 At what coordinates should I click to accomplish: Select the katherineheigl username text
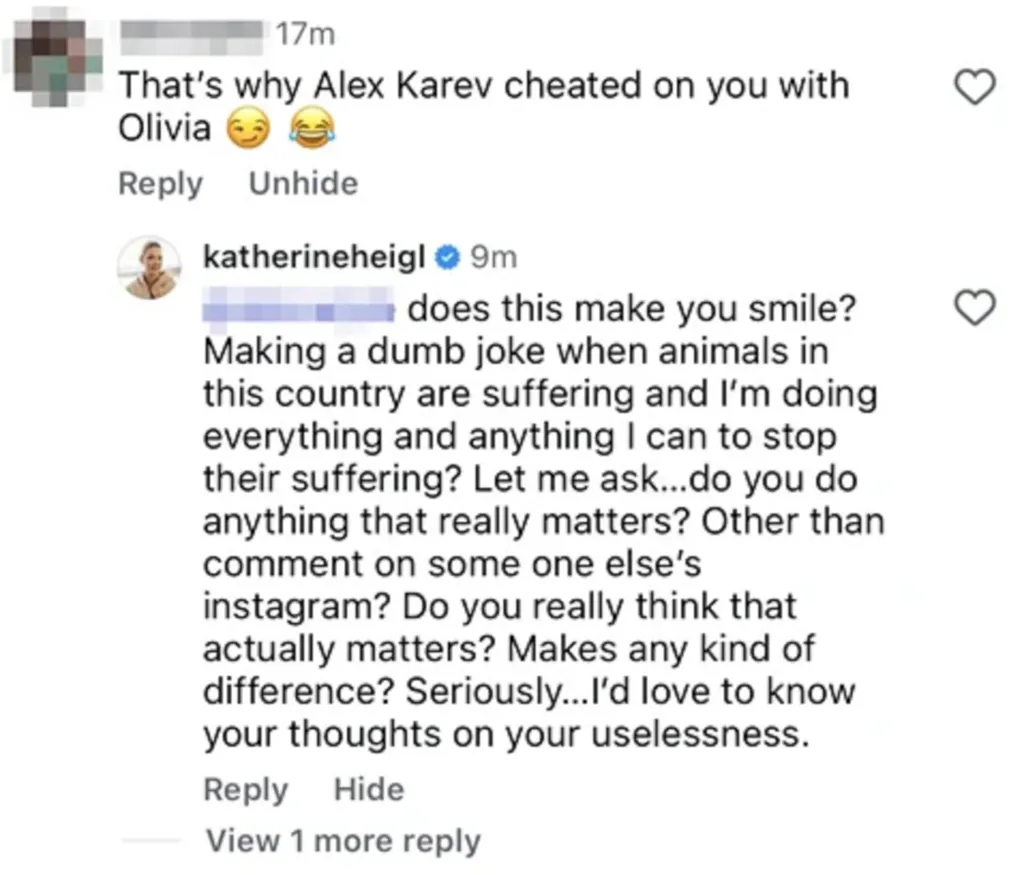(x=313, y=256)
